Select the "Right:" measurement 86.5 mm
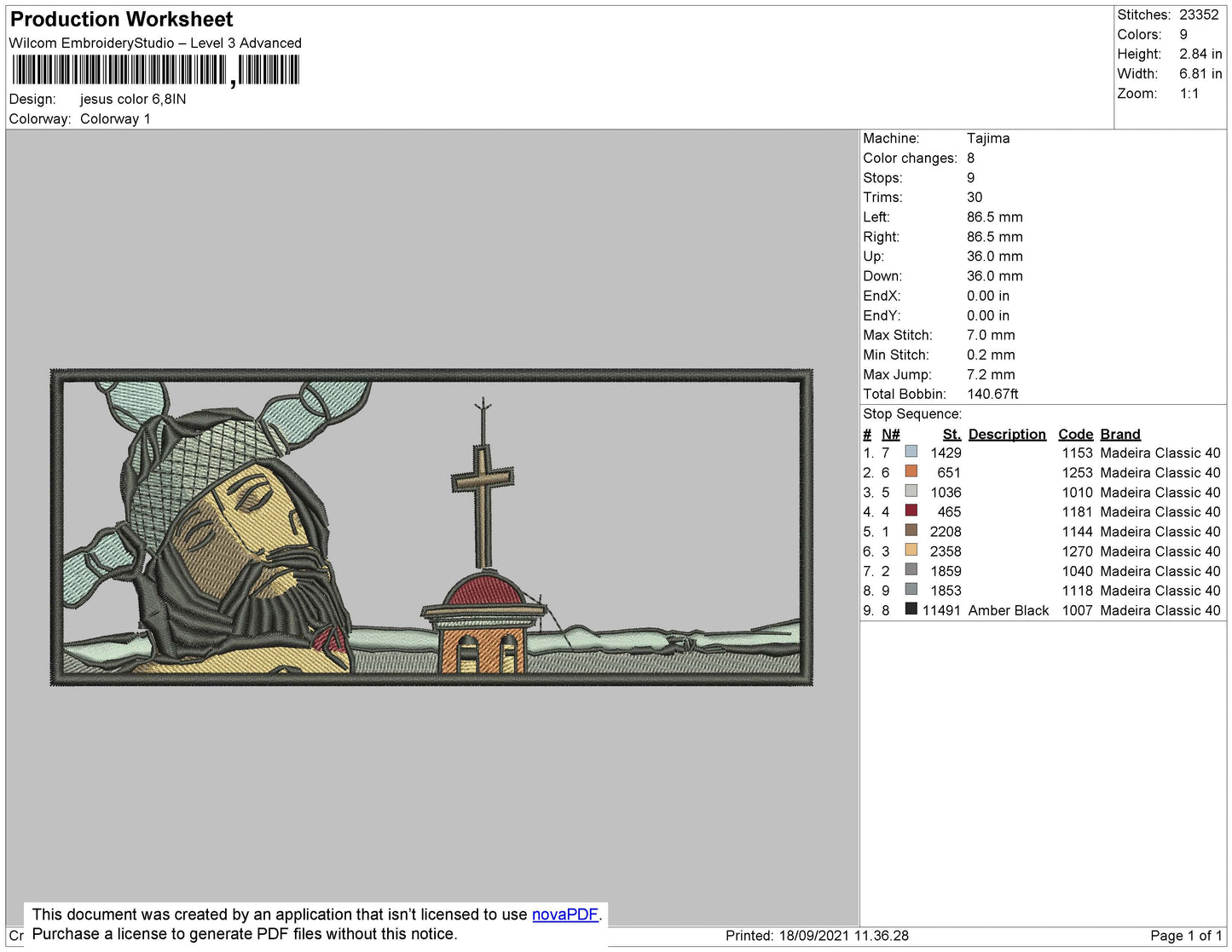 995,237
